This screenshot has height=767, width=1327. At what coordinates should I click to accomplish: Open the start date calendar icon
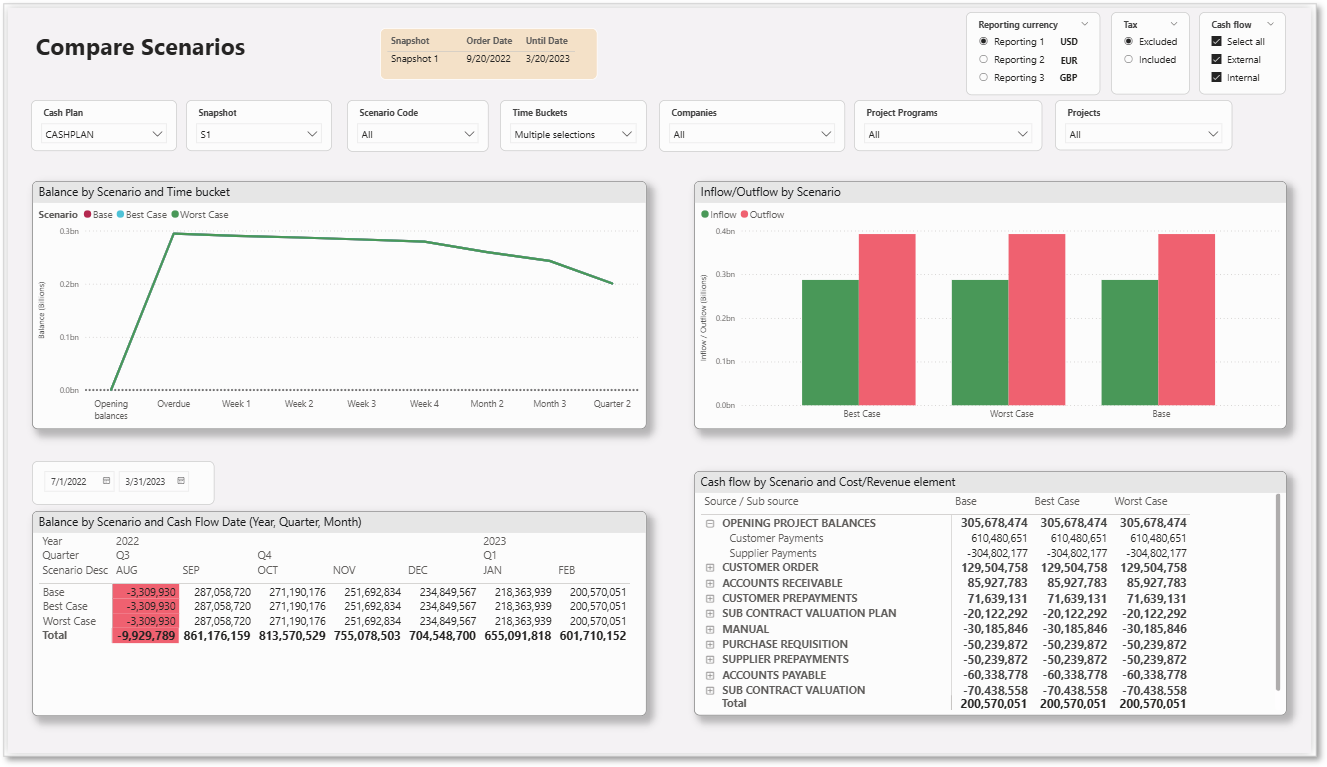tap(106, 481)
